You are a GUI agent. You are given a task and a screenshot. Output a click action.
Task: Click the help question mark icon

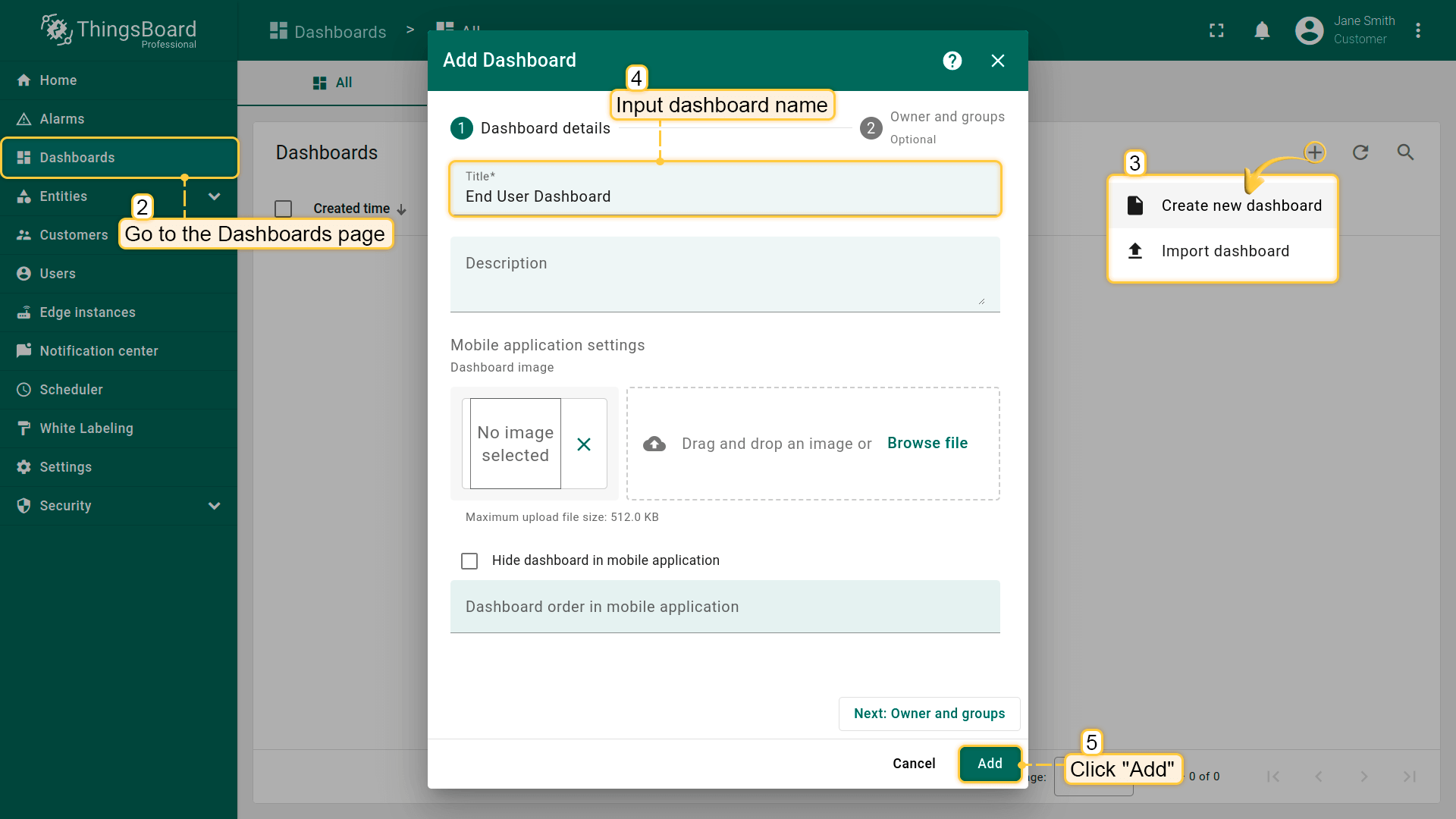[952, 61]
